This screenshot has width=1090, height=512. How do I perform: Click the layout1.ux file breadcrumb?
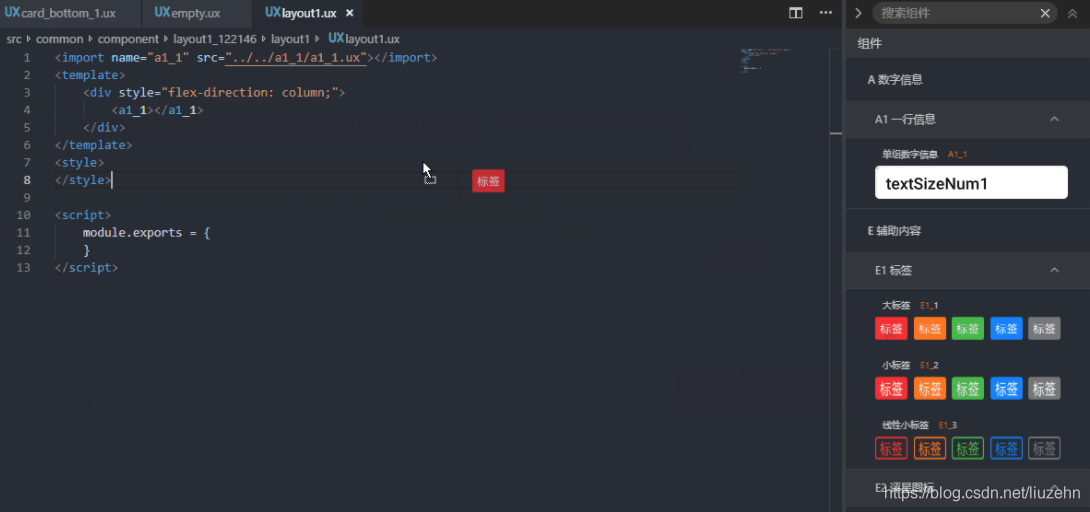tap(364, 39)
